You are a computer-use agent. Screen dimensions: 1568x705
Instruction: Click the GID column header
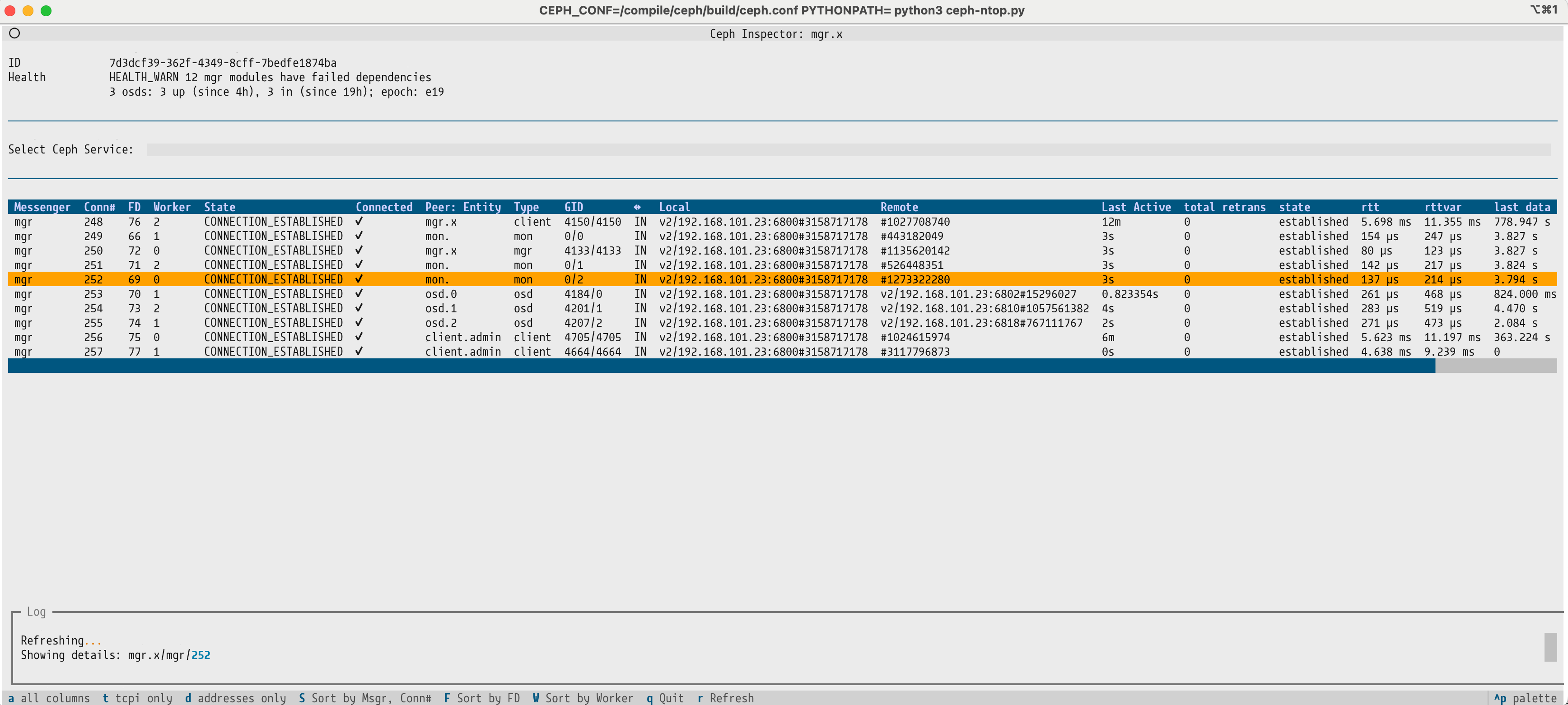point(574,208)
